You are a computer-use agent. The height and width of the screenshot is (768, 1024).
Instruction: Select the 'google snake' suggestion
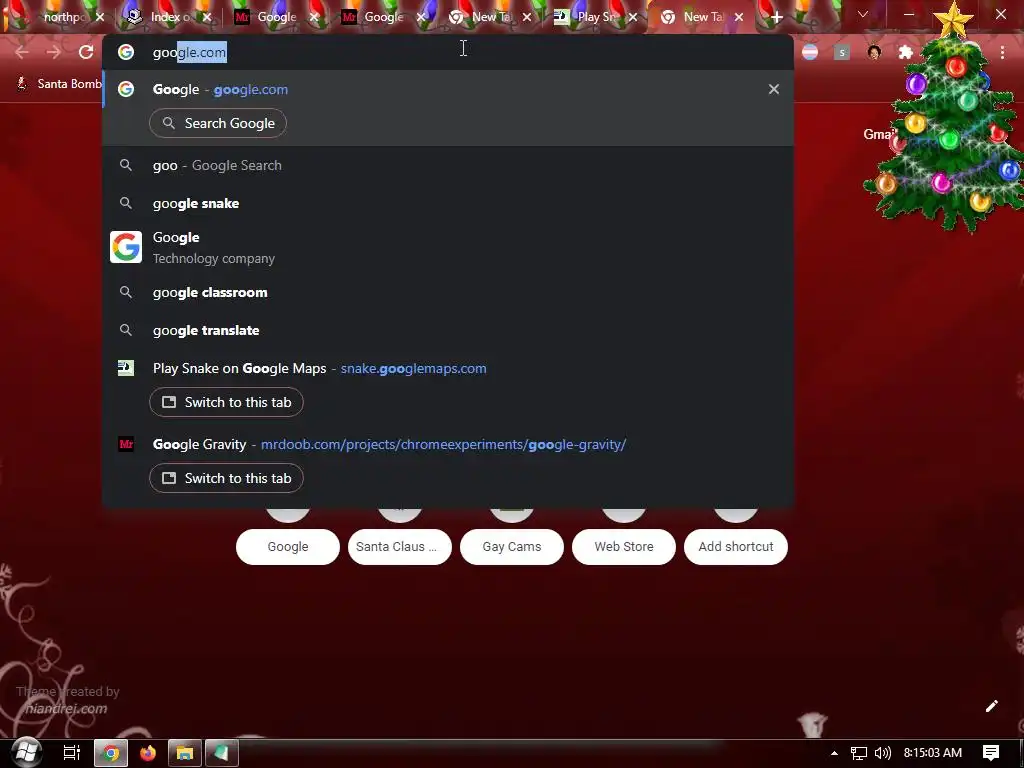pyautogui.click(x=447, y=203)
